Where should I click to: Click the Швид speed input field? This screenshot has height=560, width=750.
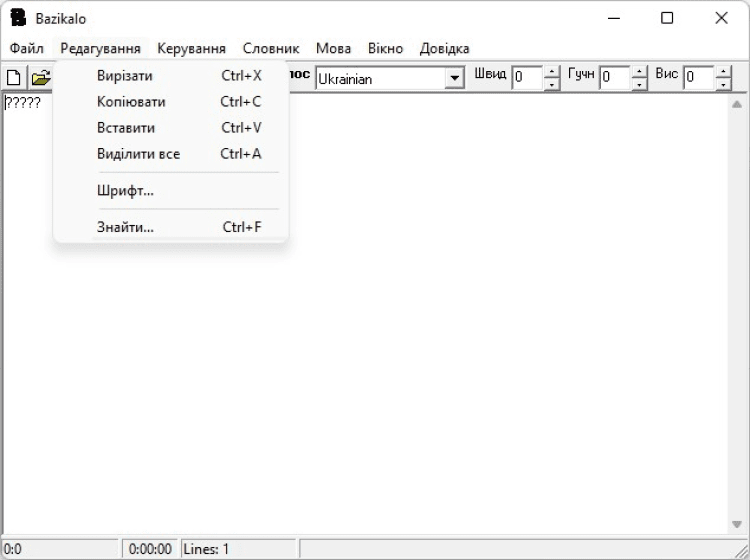point(528,77)
